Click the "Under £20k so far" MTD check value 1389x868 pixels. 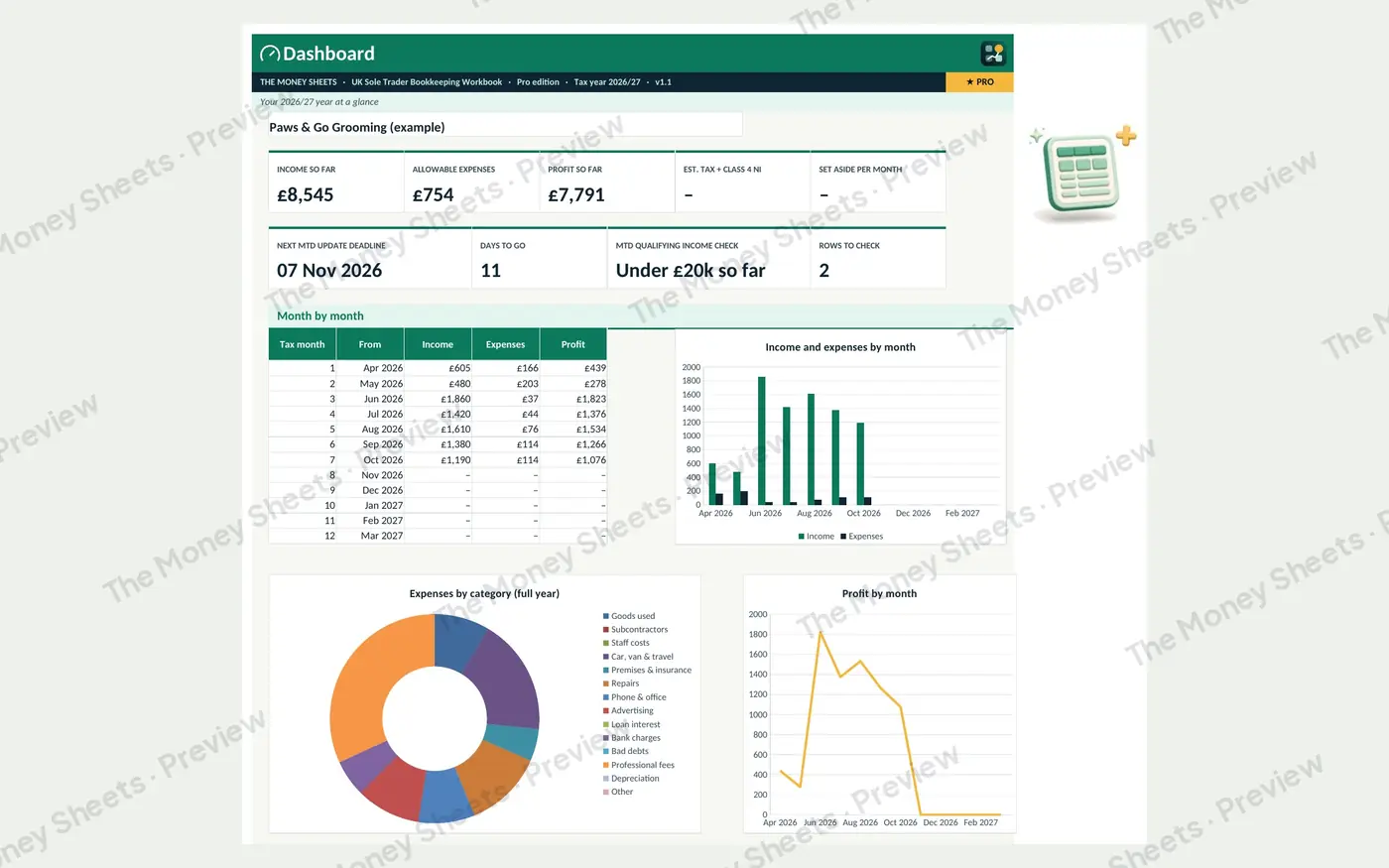click(x=691, y=271)
